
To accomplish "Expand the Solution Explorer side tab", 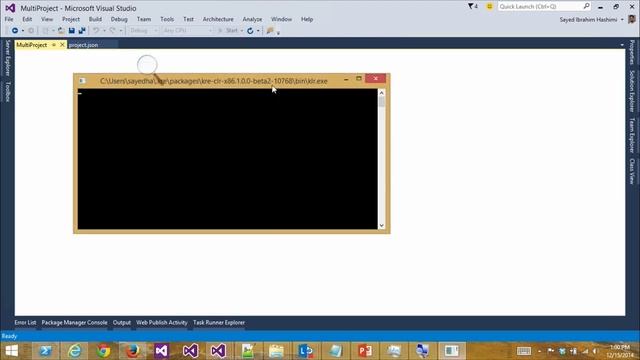I will coord(632,91).
